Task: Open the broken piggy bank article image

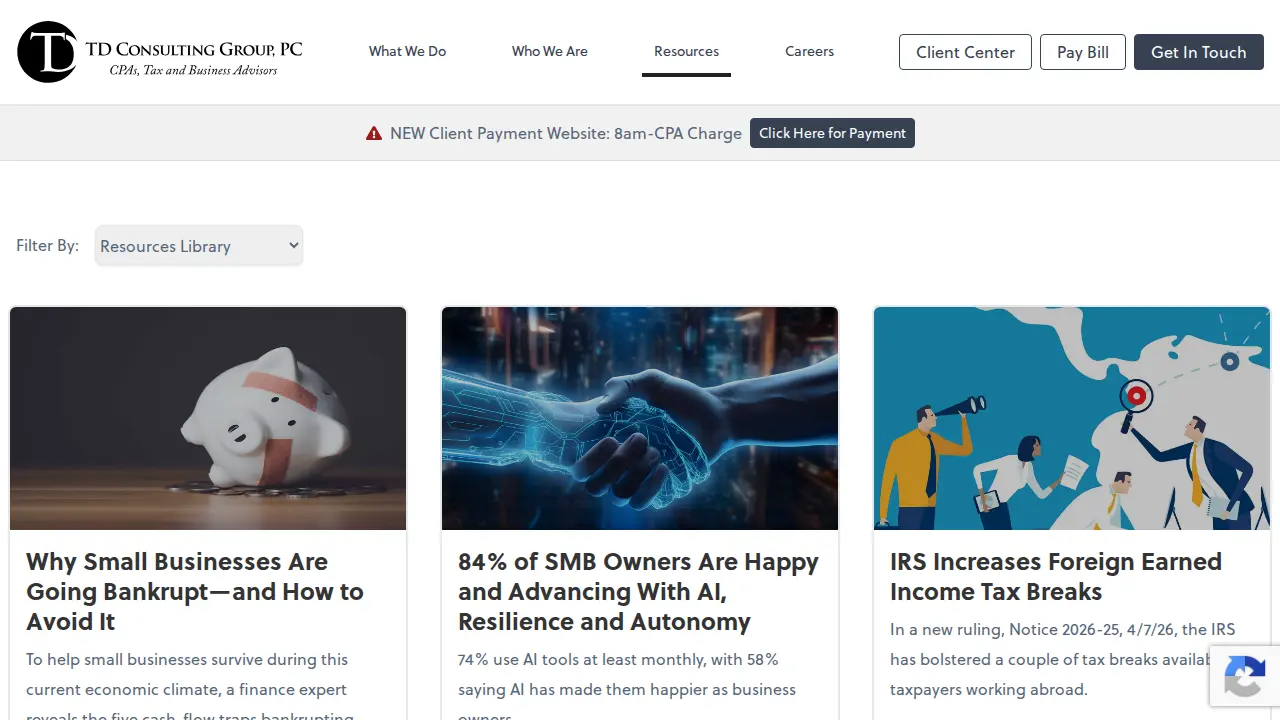Action: point(208,418)
